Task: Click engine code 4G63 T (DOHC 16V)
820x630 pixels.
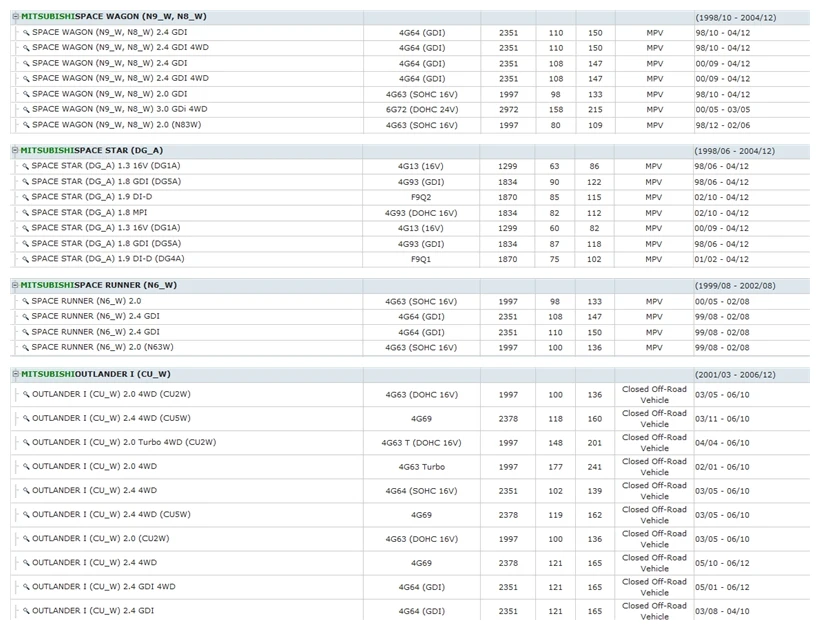Action: [x=422, y=443]
